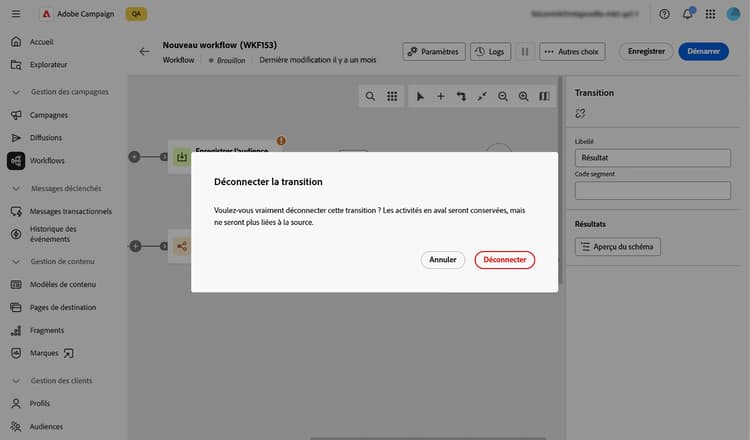Click the disconnect transition link icon

pos(580,113)
